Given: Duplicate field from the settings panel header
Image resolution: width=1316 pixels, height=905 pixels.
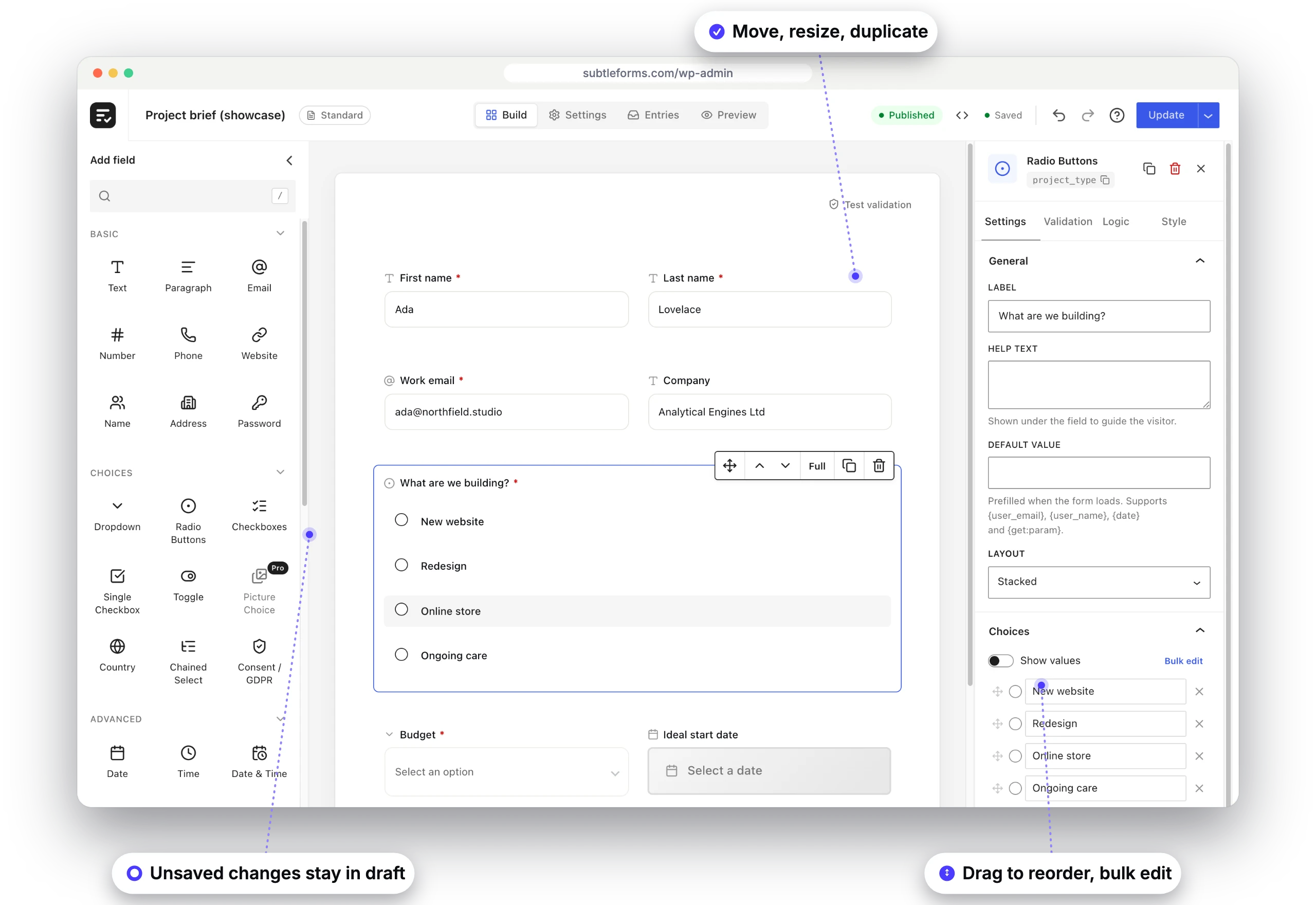Looking at the screenshot, I should (x=1149, y=169).
